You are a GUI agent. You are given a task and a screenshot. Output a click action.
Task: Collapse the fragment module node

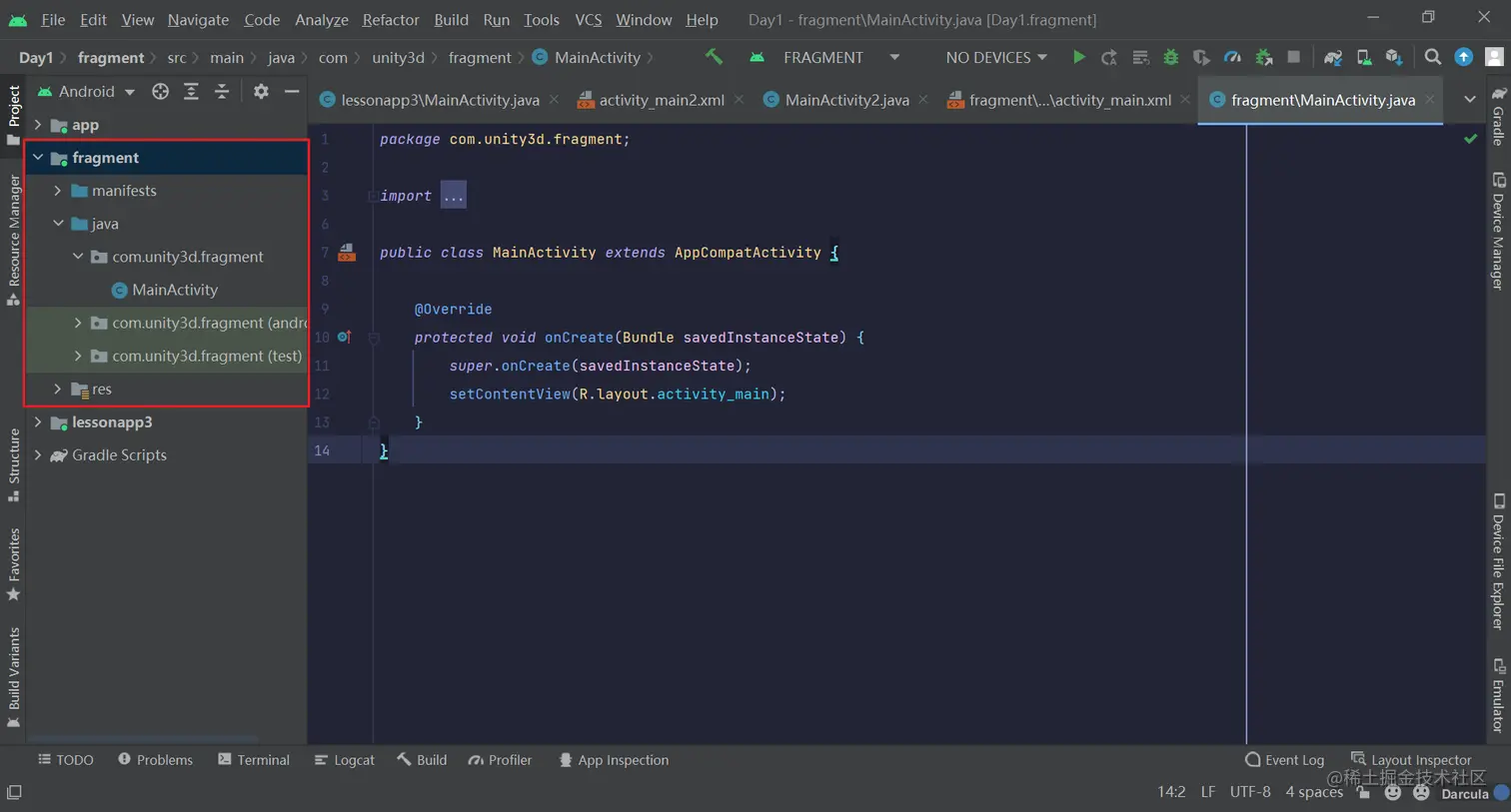point(38,158)
